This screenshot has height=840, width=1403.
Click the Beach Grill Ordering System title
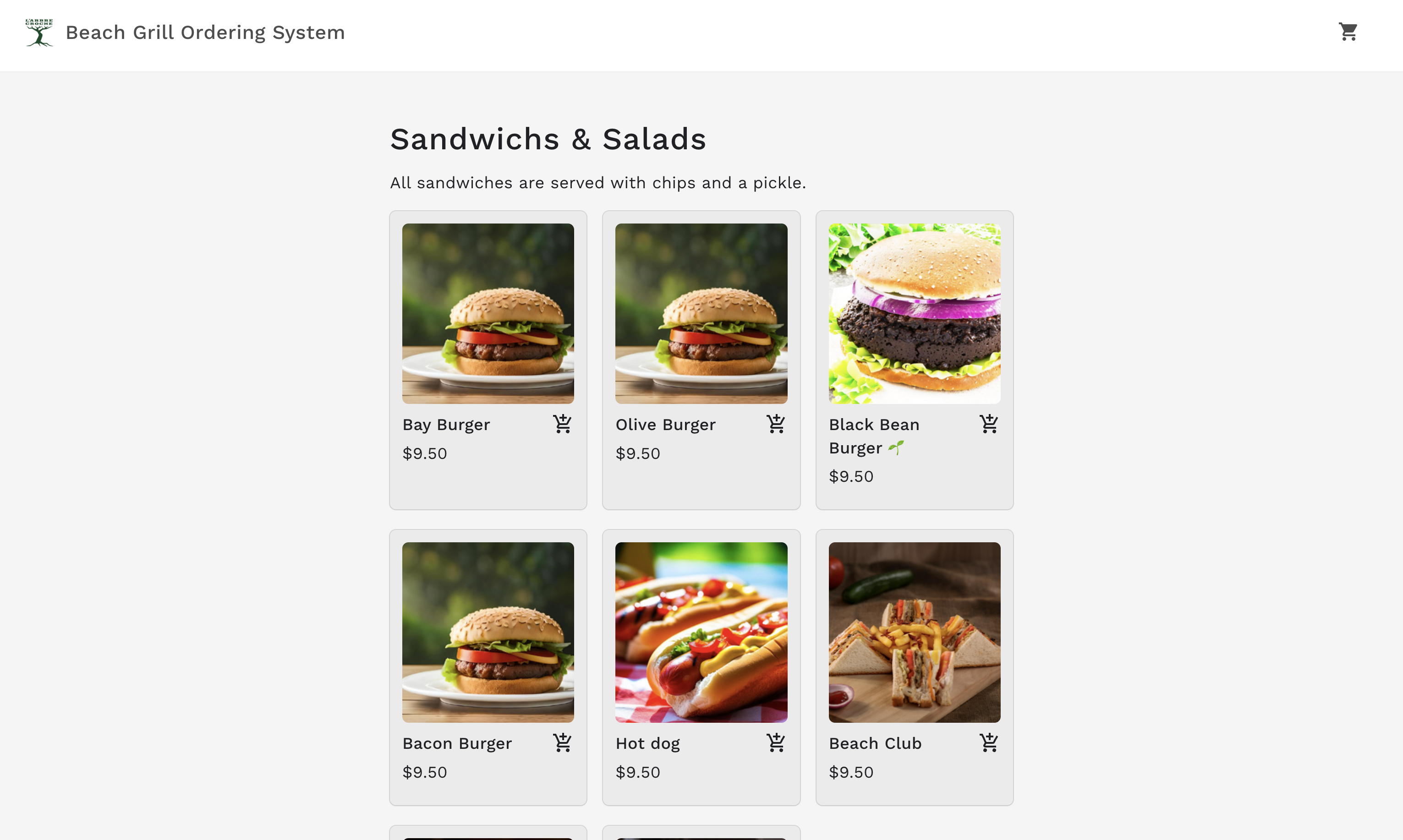click(205, 33)
